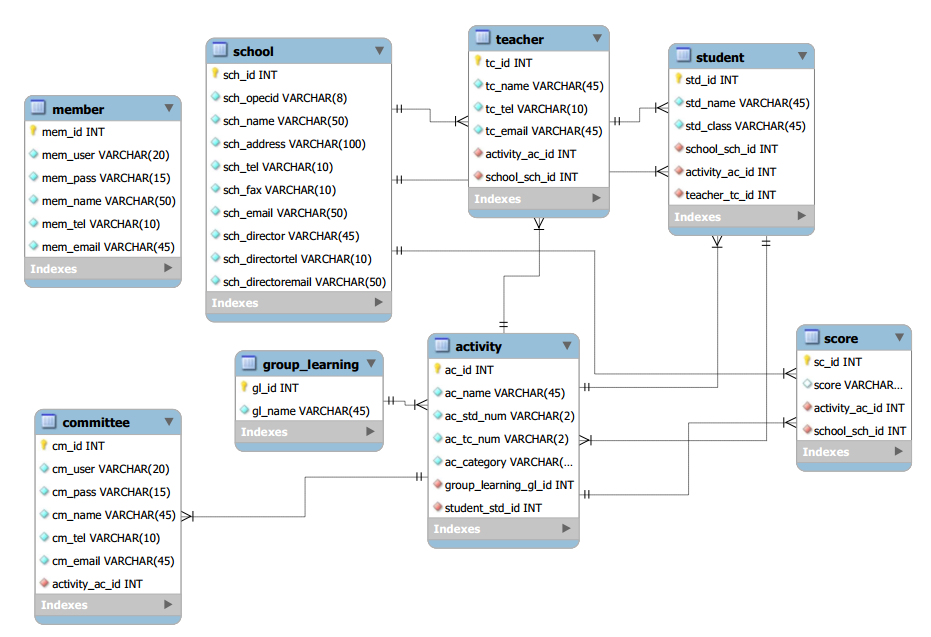Image resolution: width=931 pixels, height=637 pixels.
Task: Click the key icon next to std_id
Action: click(x=679, y=78)
